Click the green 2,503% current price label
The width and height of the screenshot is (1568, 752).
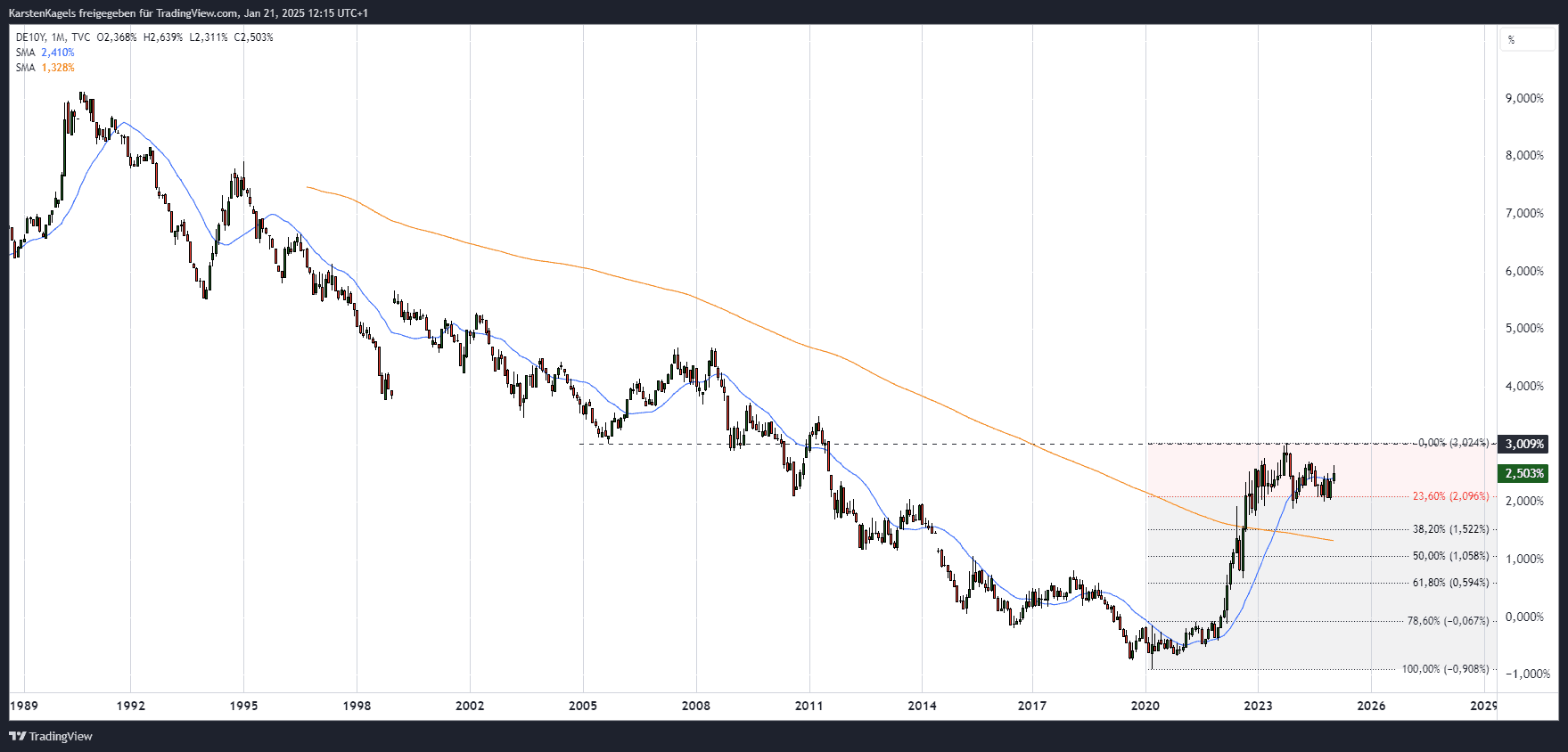click(x=1524, y=473)
